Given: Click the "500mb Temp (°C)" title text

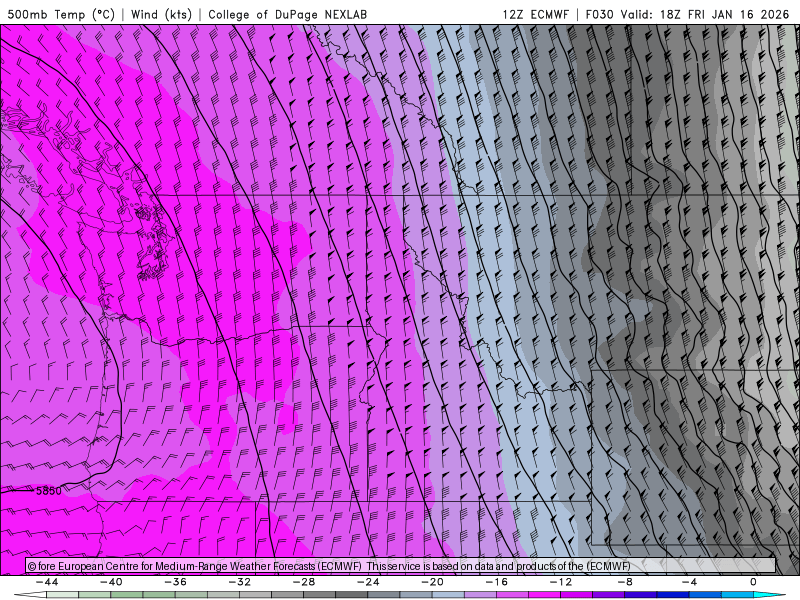Looking at the screenshot, I should click(x=61, y=14).
